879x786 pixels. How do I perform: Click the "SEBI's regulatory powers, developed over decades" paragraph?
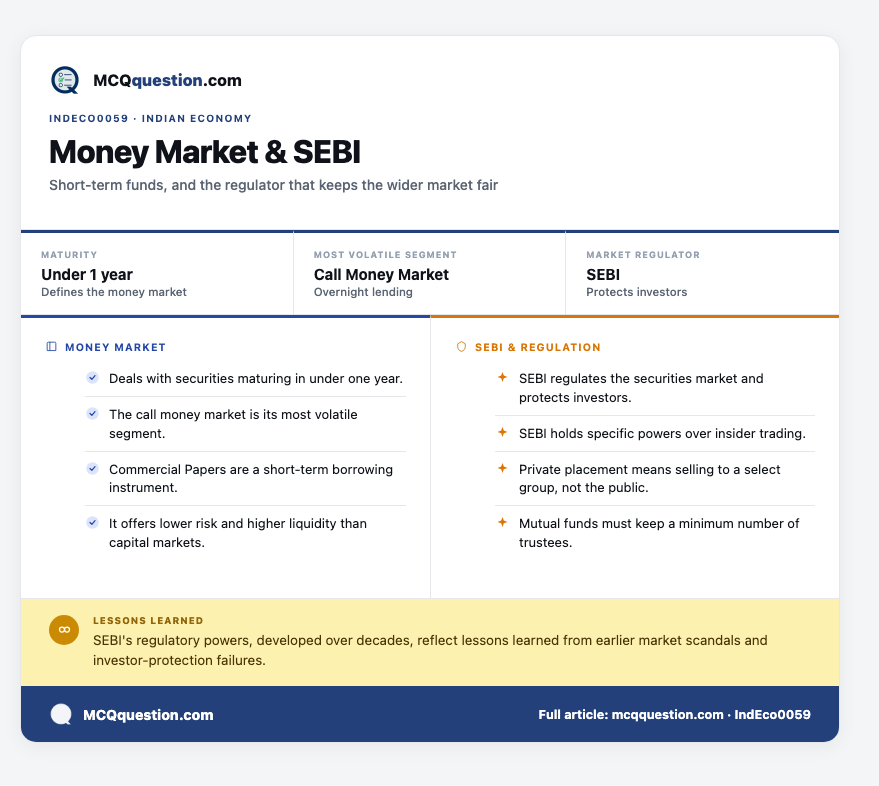[x=430, y=650]
